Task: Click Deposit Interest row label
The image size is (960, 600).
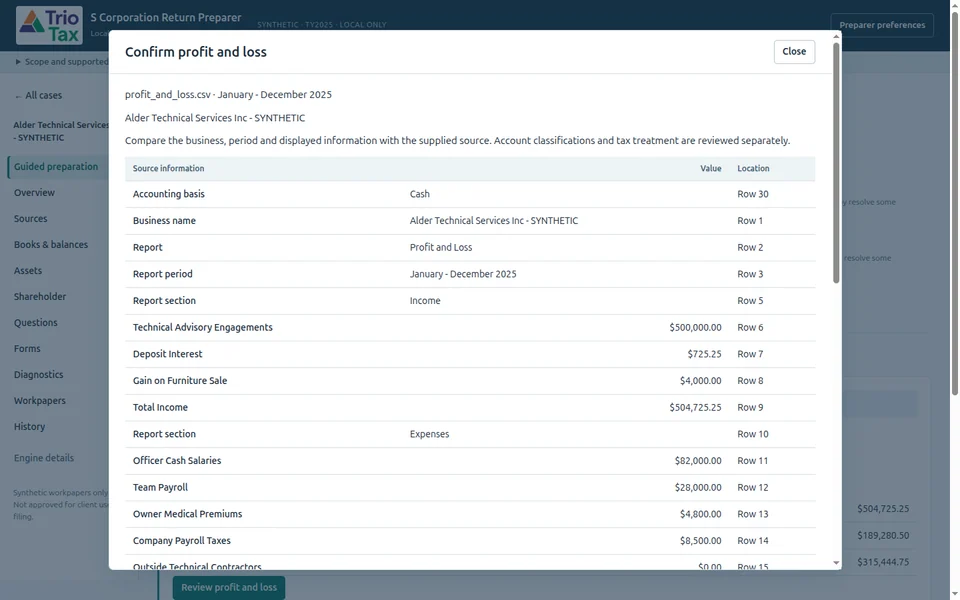Action: pos(167,354)
